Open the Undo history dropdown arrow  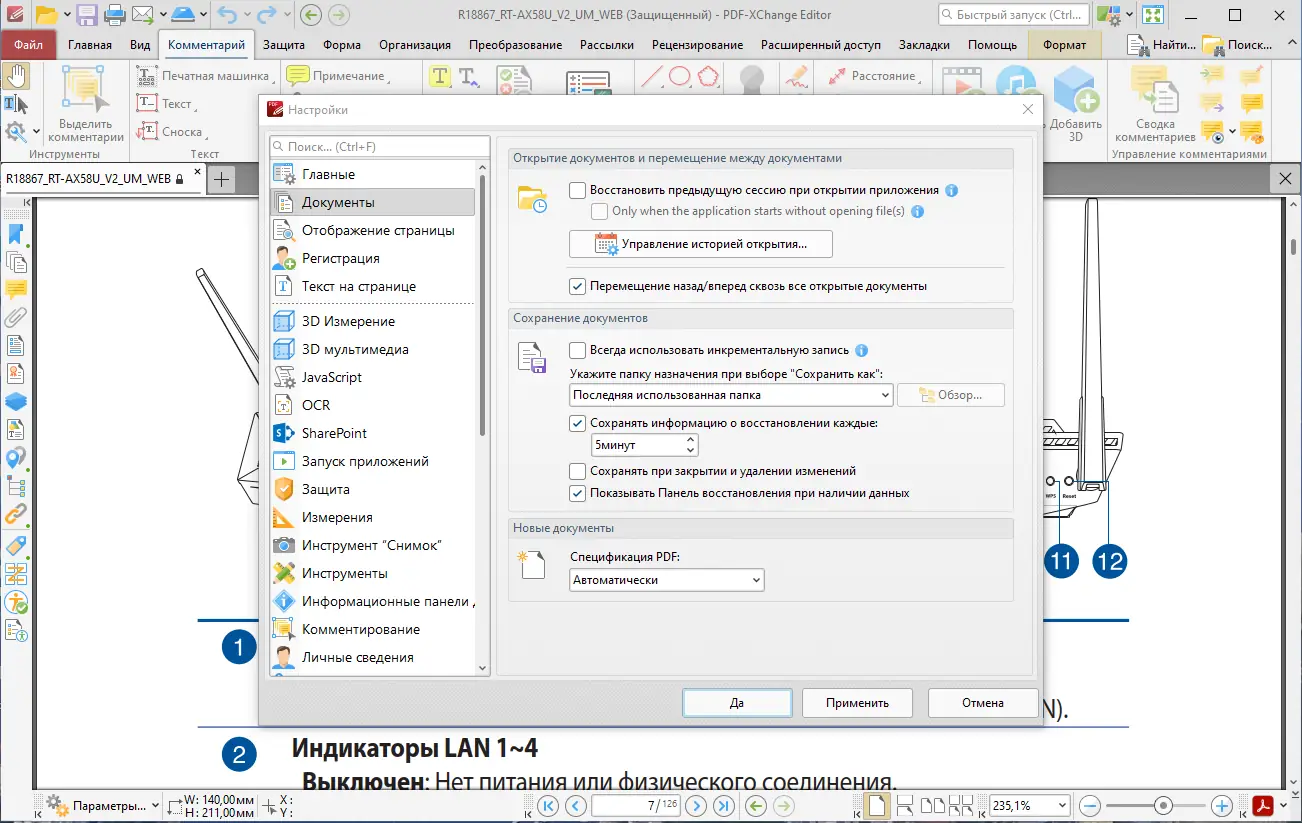(x=248, y=15)
